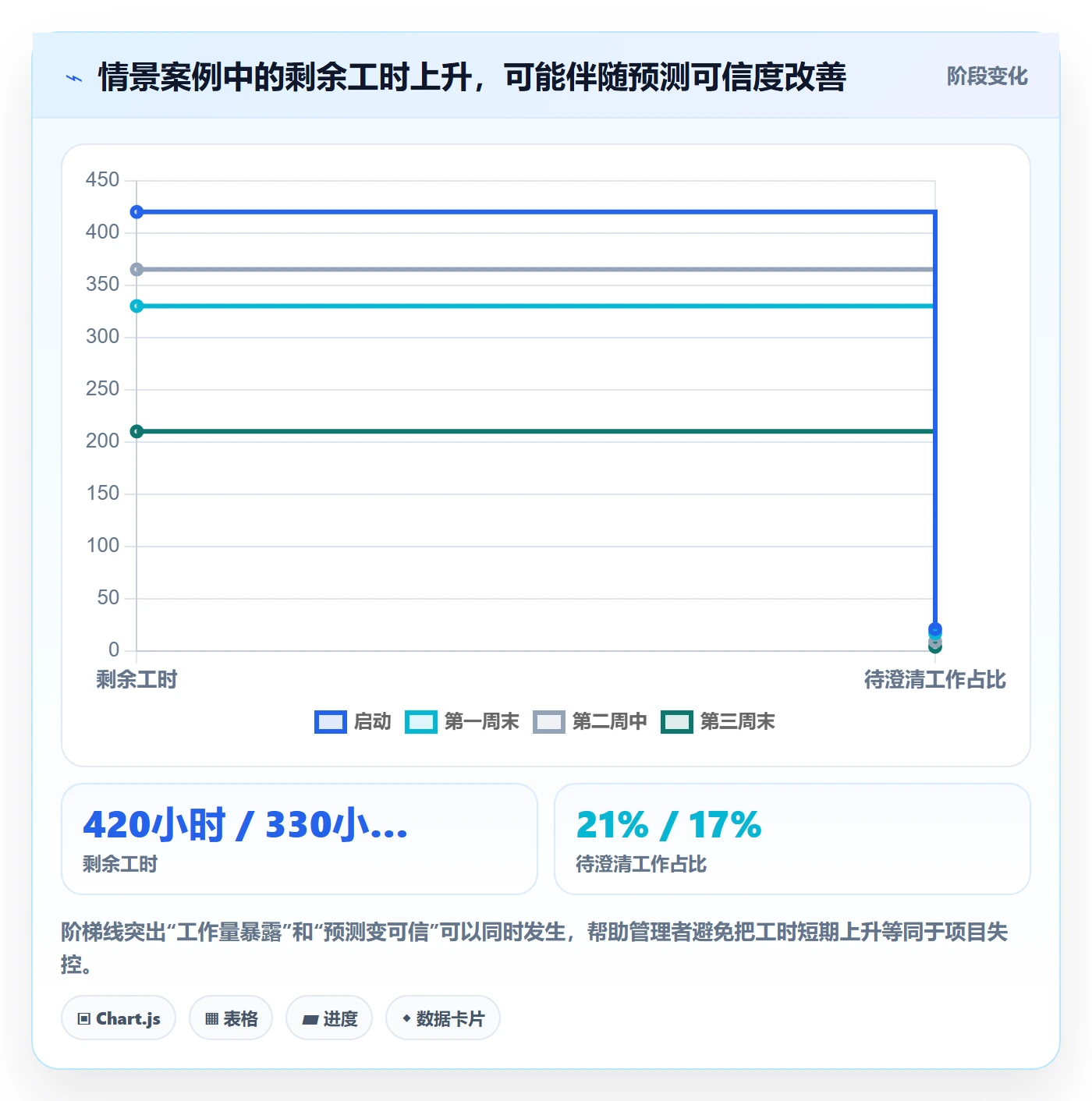Click the 420小时 / 330小... stat value
1092x1101 pixels.
246,825
